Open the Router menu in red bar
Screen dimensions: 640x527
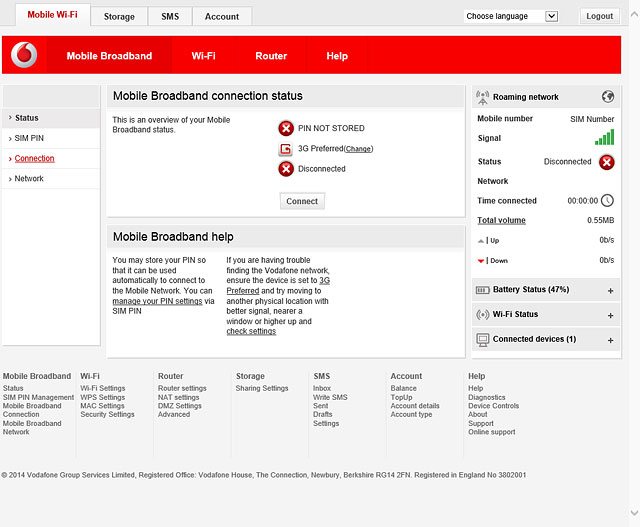[271, 56]
